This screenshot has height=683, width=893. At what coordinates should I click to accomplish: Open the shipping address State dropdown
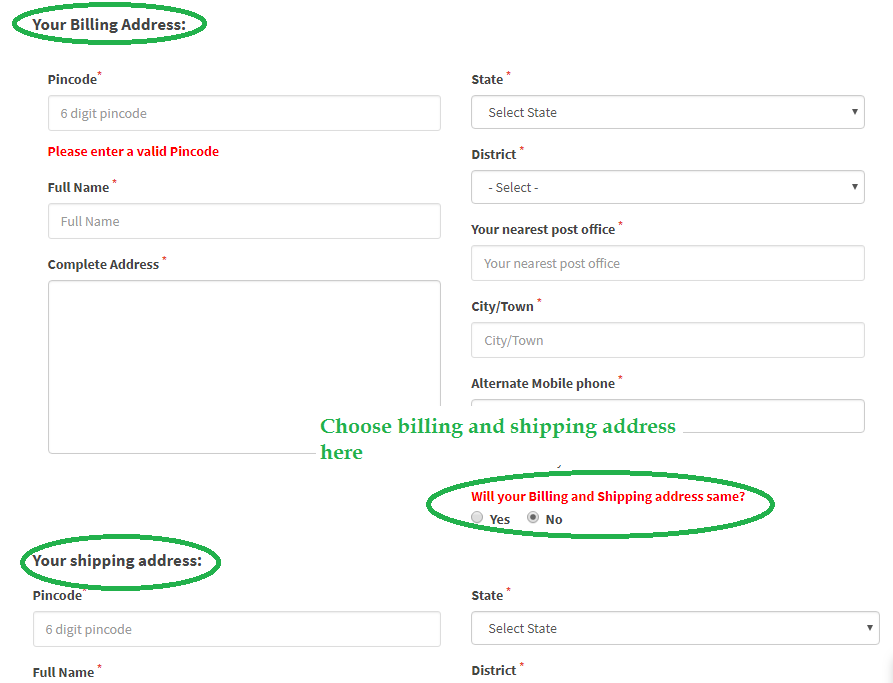675,628
